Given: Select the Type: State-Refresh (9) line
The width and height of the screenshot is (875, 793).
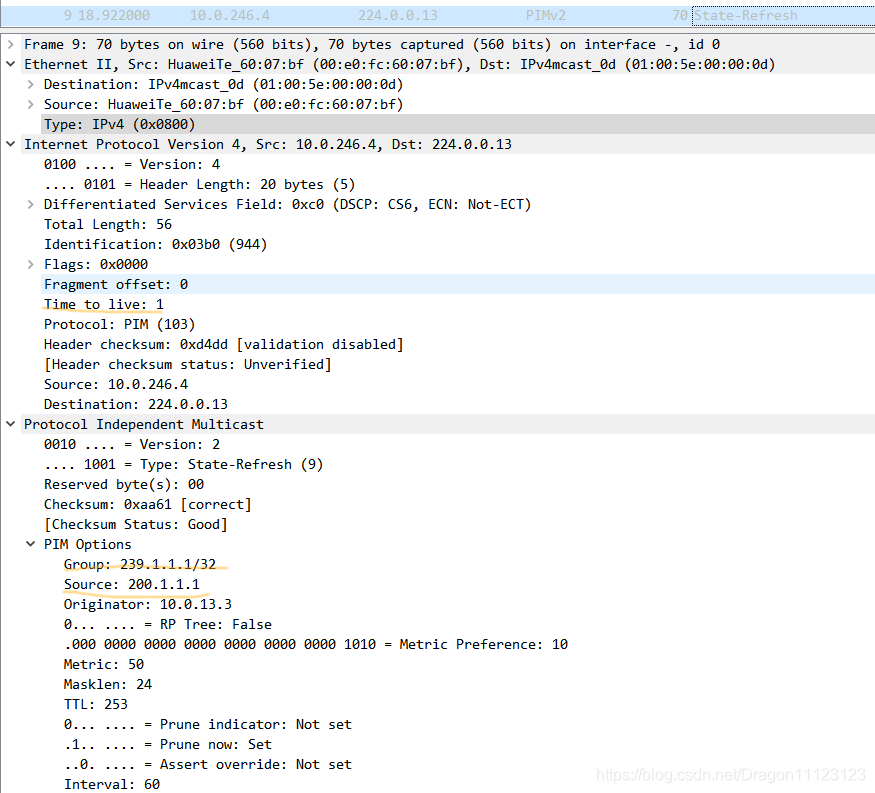Looking at the screenshot, I should pyautogui.click(x=184, y=464).
